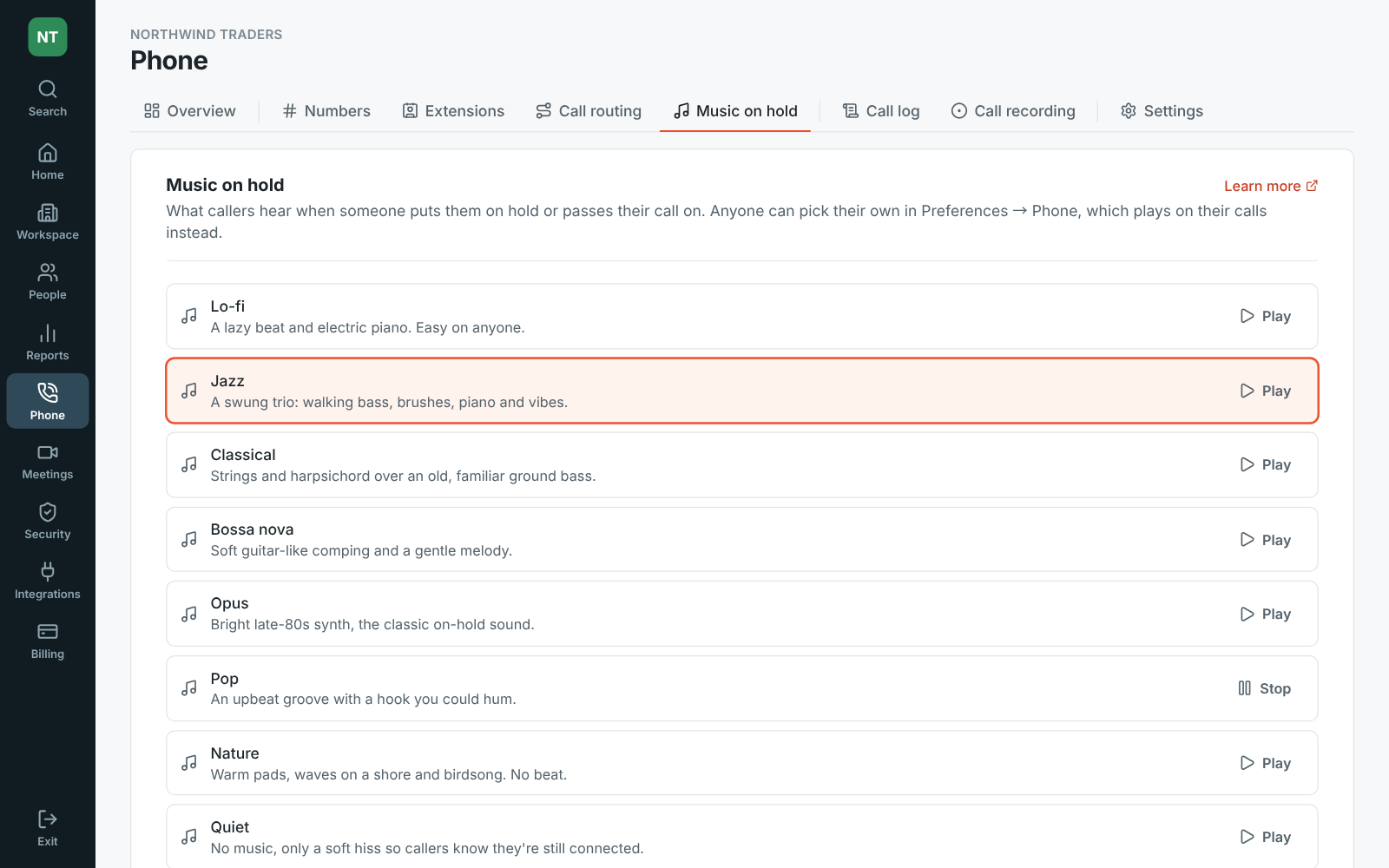Viewport: 1389px width, 868px height.
Task: Click the music note icon beside Quiet
Action: (x=189, y=837)
